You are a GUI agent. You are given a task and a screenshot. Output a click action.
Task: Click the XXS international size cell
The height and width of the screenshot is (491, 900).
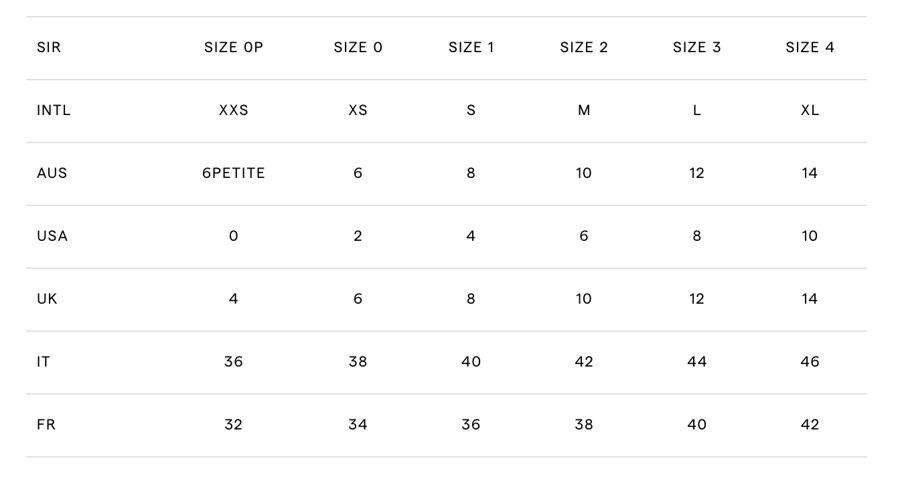(x=233, y=110)
